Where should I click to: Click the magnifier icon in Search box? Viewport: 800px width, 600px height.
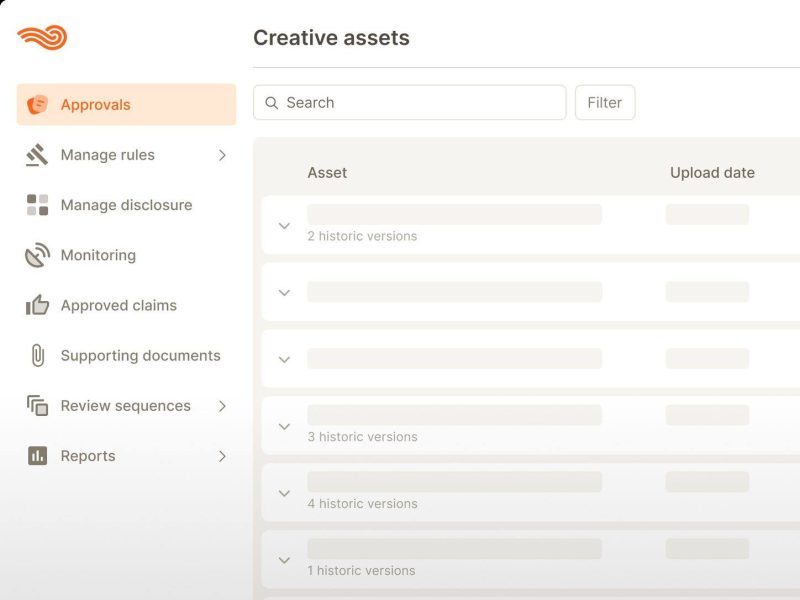[271, 103]
